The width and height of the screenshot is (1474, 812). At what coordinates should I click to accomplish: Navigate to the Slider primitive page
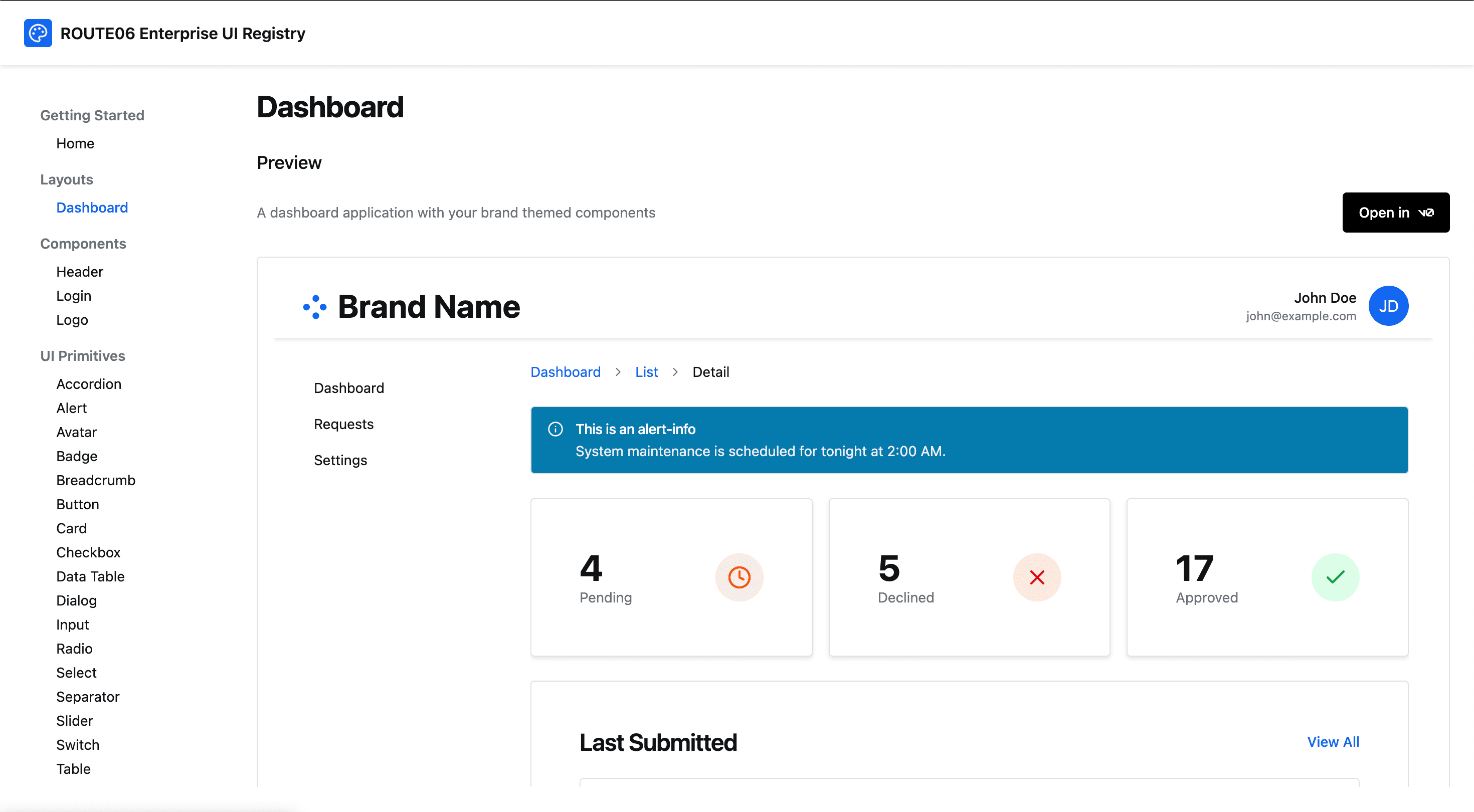(x=74, y=721)
